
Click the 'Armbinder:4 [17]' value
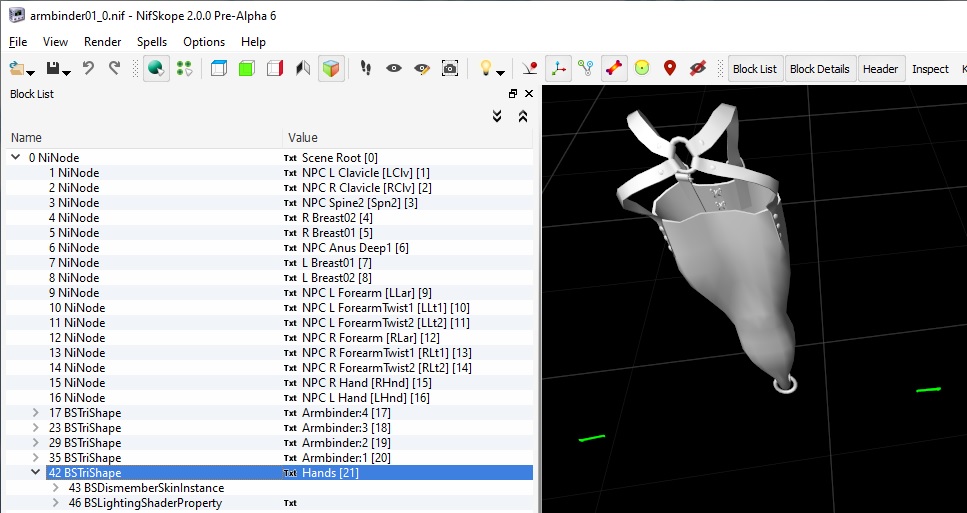[x=346, y=412]
